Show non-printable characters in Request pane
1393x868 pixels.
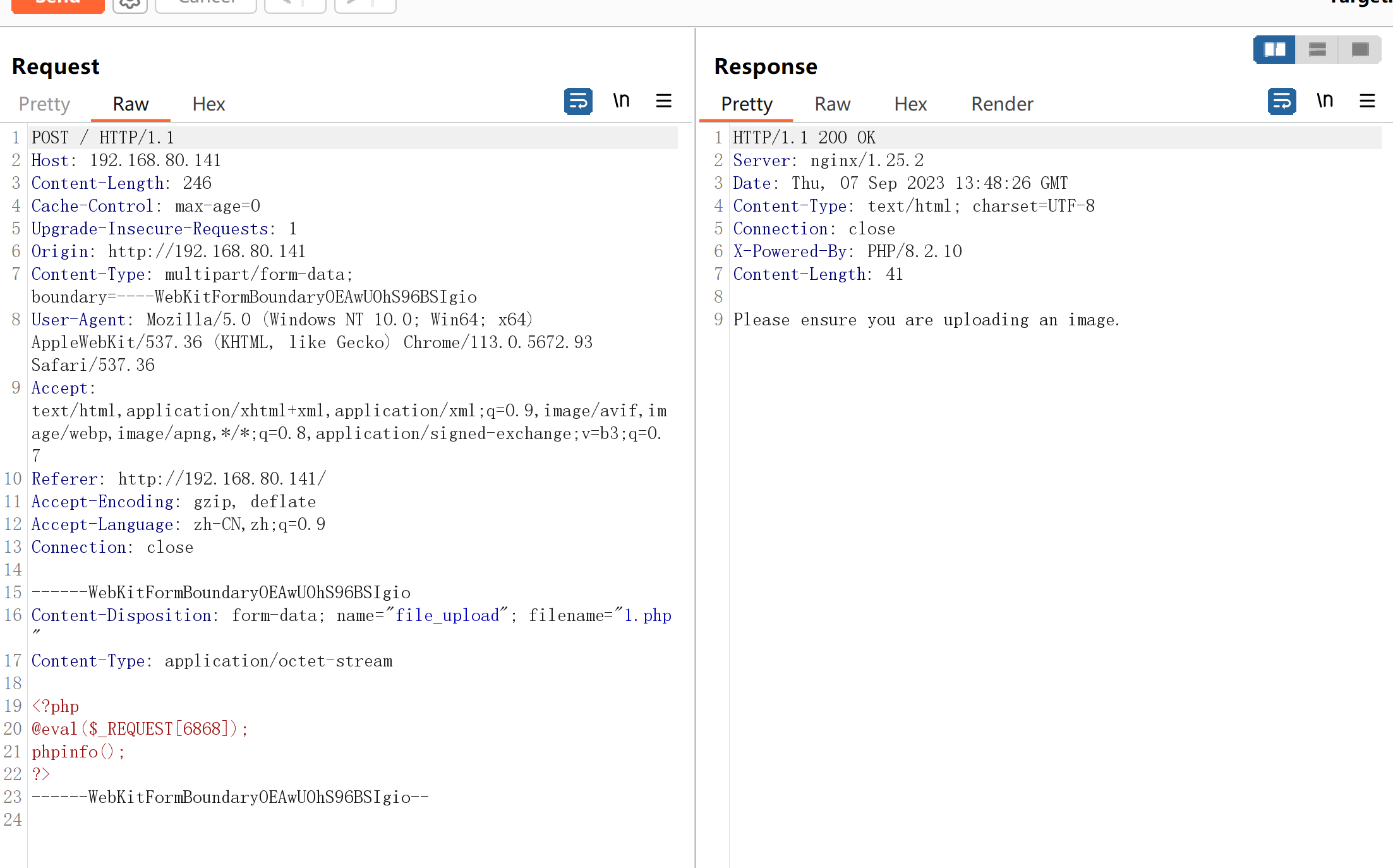(621, 101)
